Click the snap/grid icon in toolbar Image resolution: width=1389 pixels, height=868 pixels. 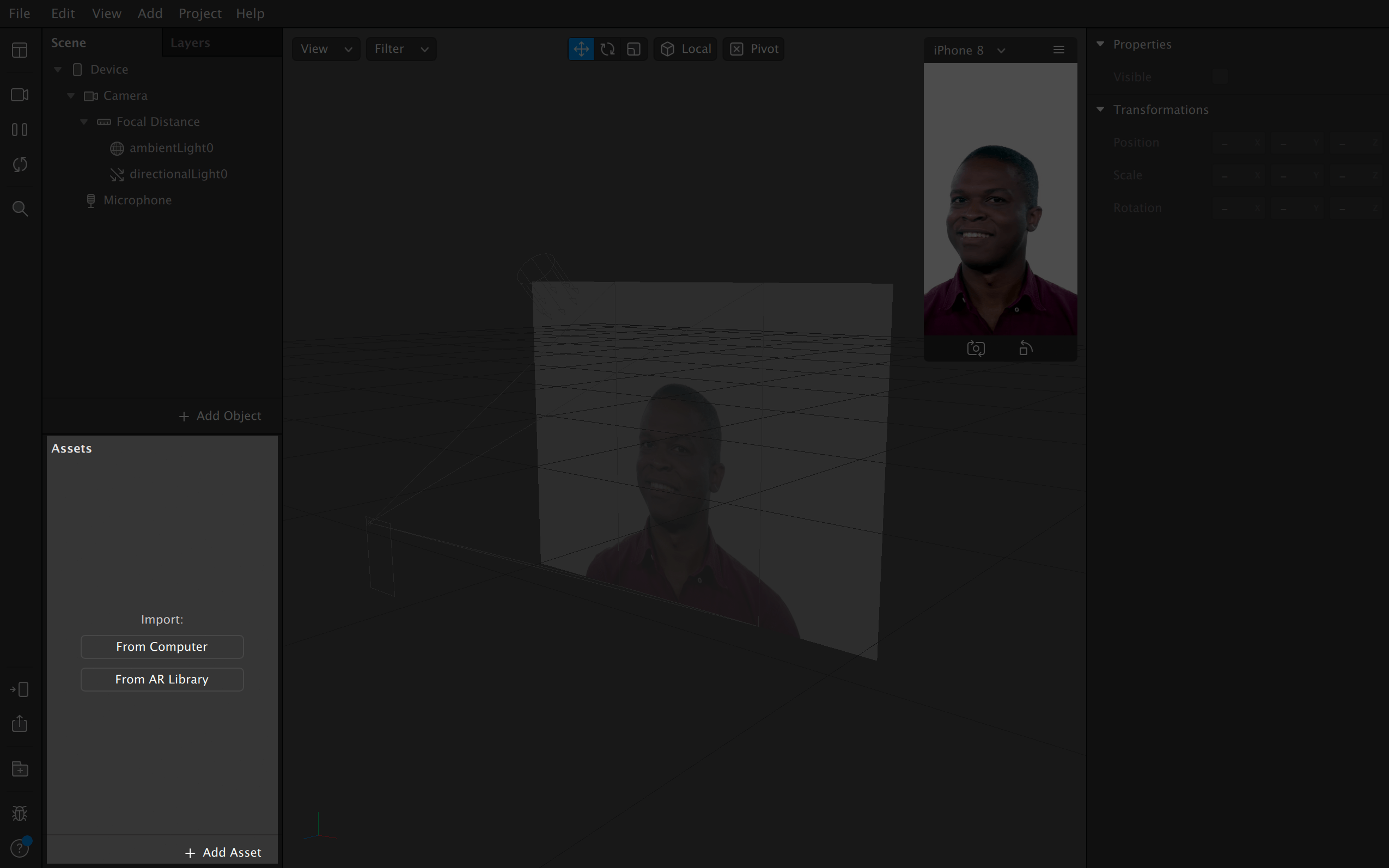[633, 48]
